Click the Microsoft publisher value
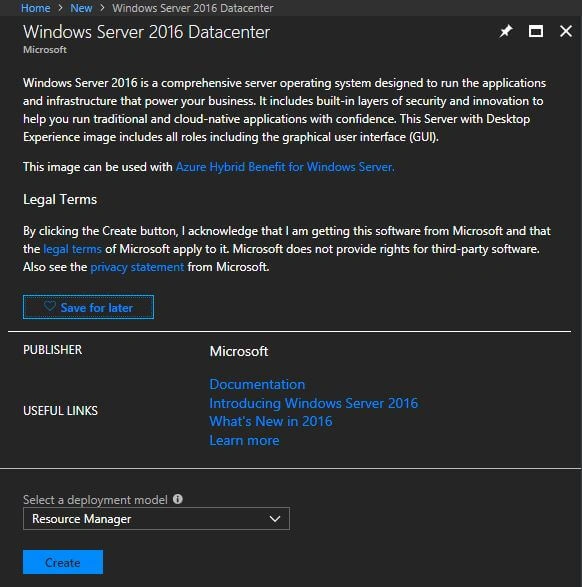582x587 pixels. click(239, 351)
